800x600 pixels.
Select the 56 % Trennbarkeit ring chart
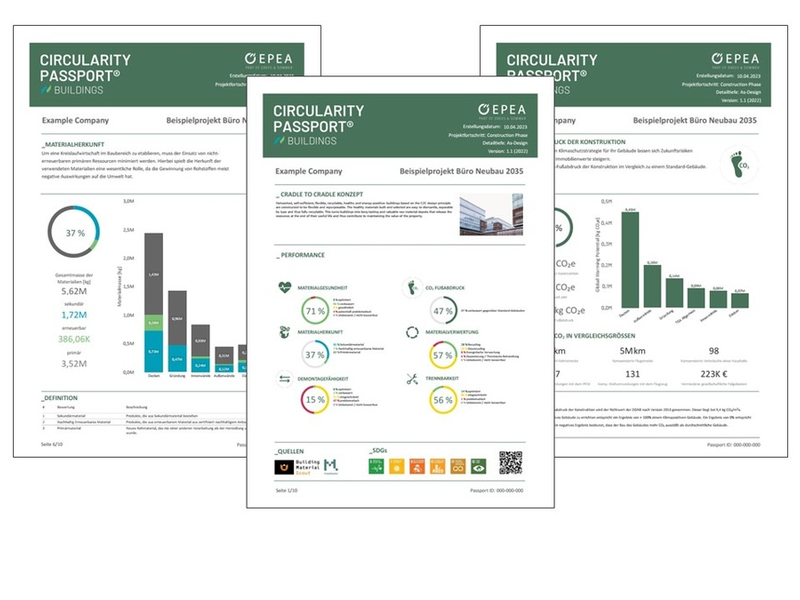click(444, 400)
